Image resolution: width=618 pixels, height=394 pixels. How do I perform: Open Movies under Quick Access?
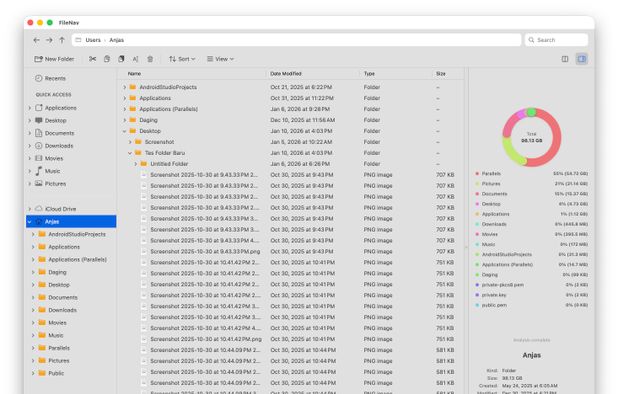tap(49, 158)
